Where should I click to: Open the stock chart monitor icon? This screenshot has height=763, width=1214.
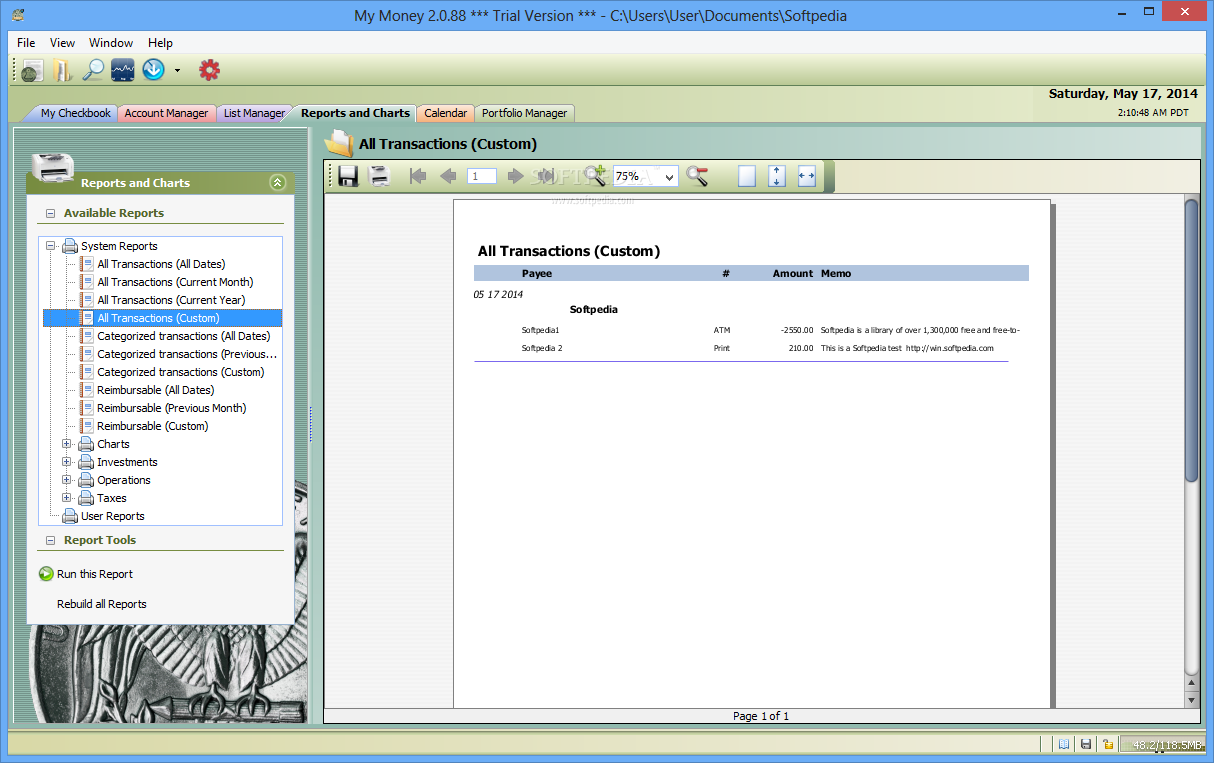pos(122,70)
